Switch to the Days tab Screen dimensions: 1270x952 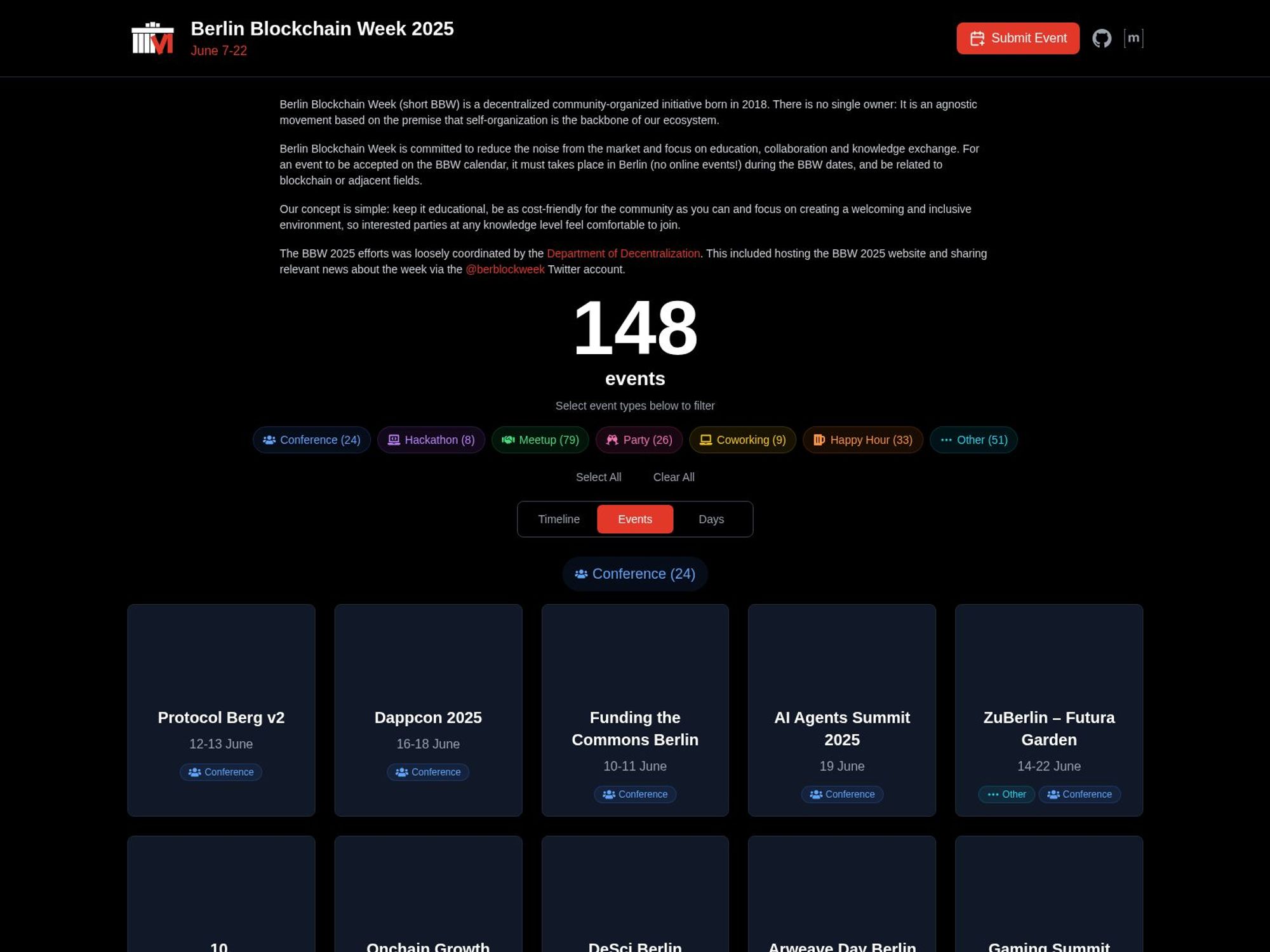[711, 519]
